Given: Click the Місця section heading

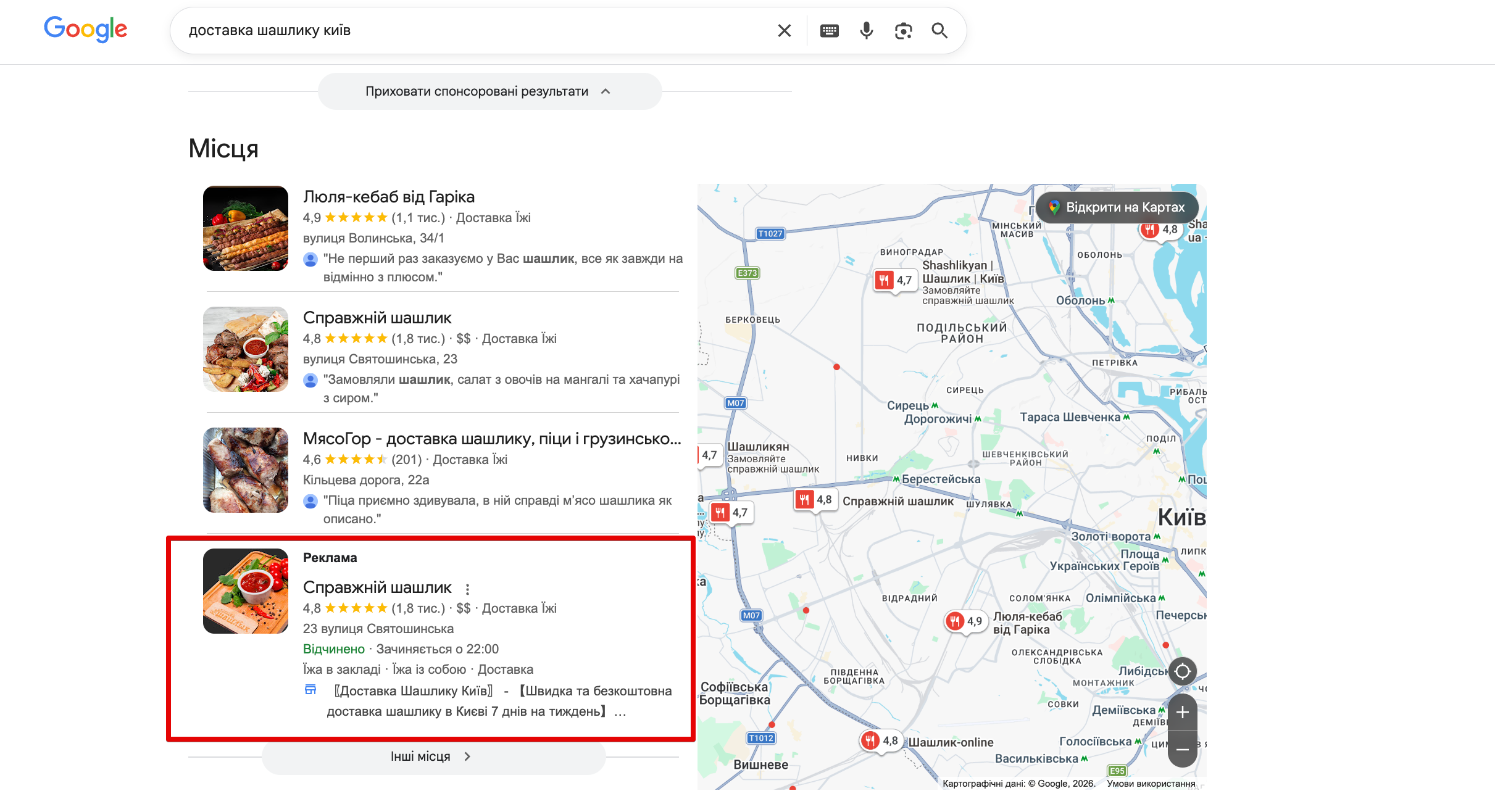Looking at the screenshot, I should 223,149.
